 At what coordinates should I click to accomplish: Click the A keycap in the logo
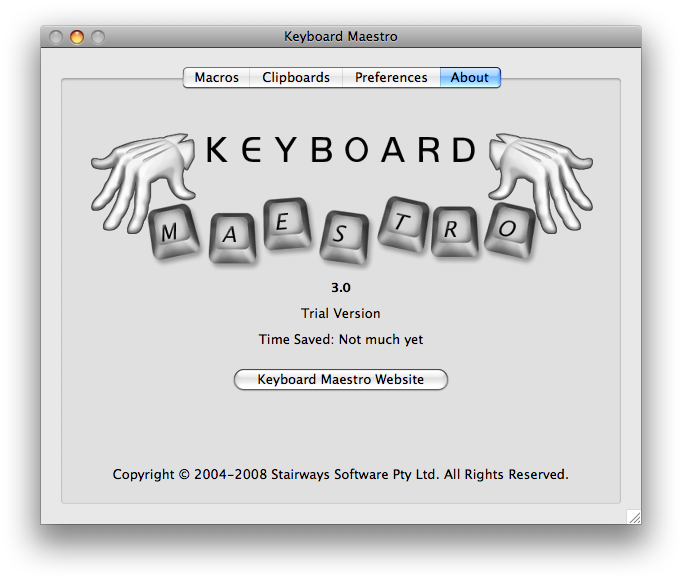232,237
